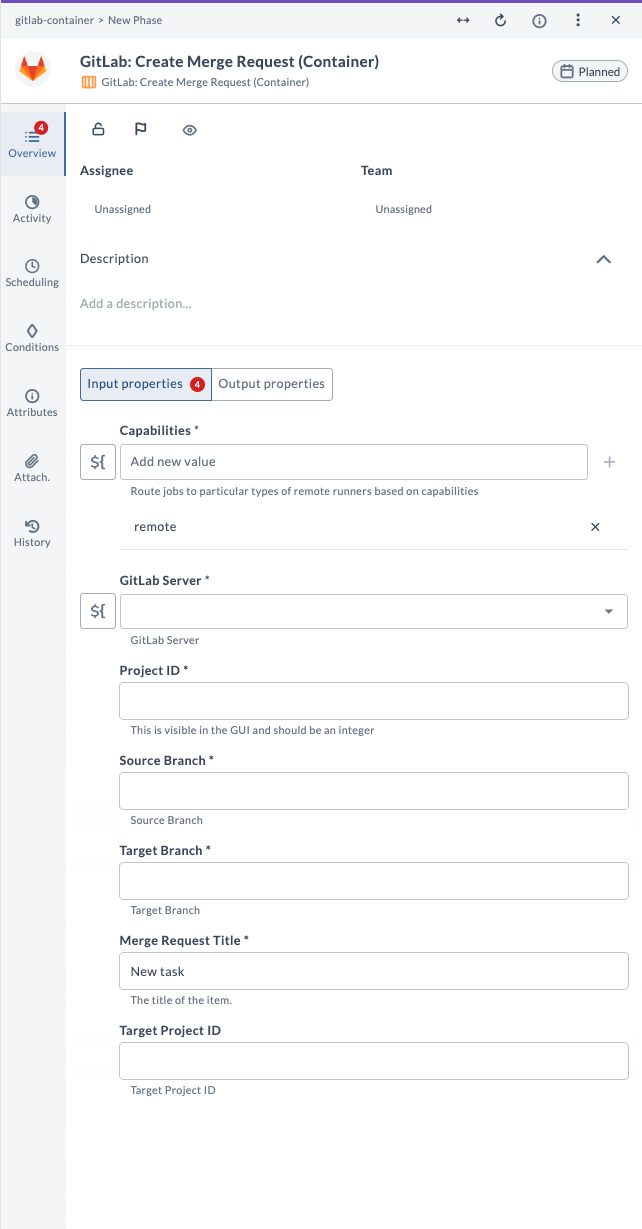
Task: Open the Scheduling sidebar tab
Action: coord(32,273)
